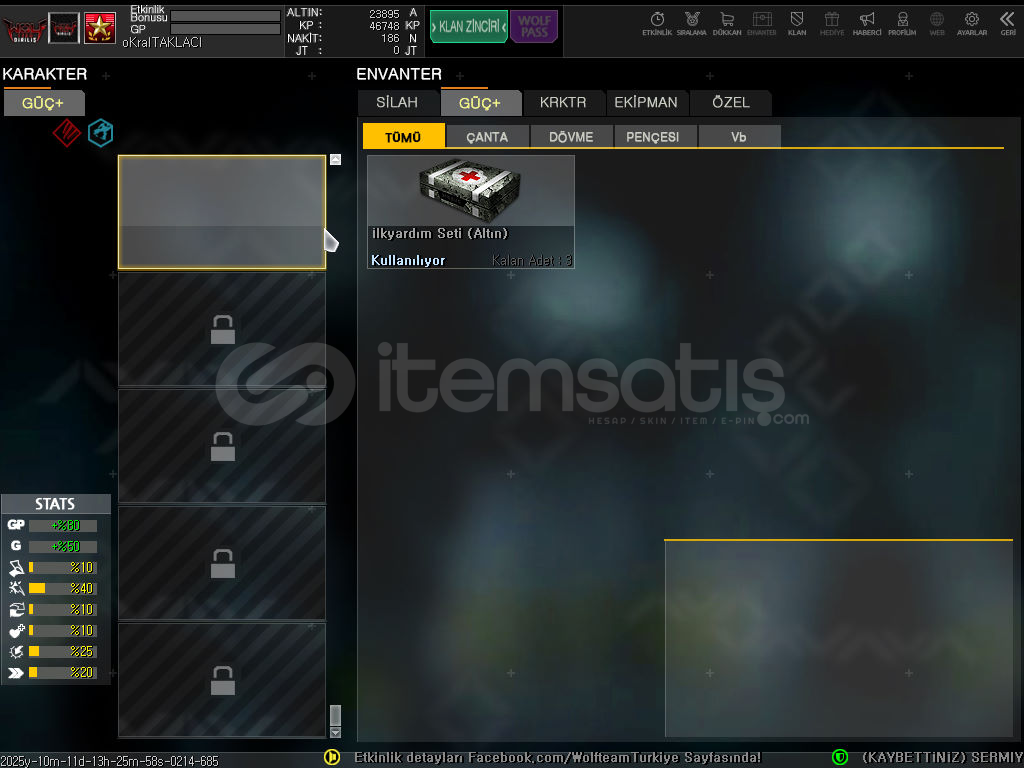The width and height of the screenshot is (1024, 768).
Task: Open the HEDİYE gift icon
Action: 832,24
